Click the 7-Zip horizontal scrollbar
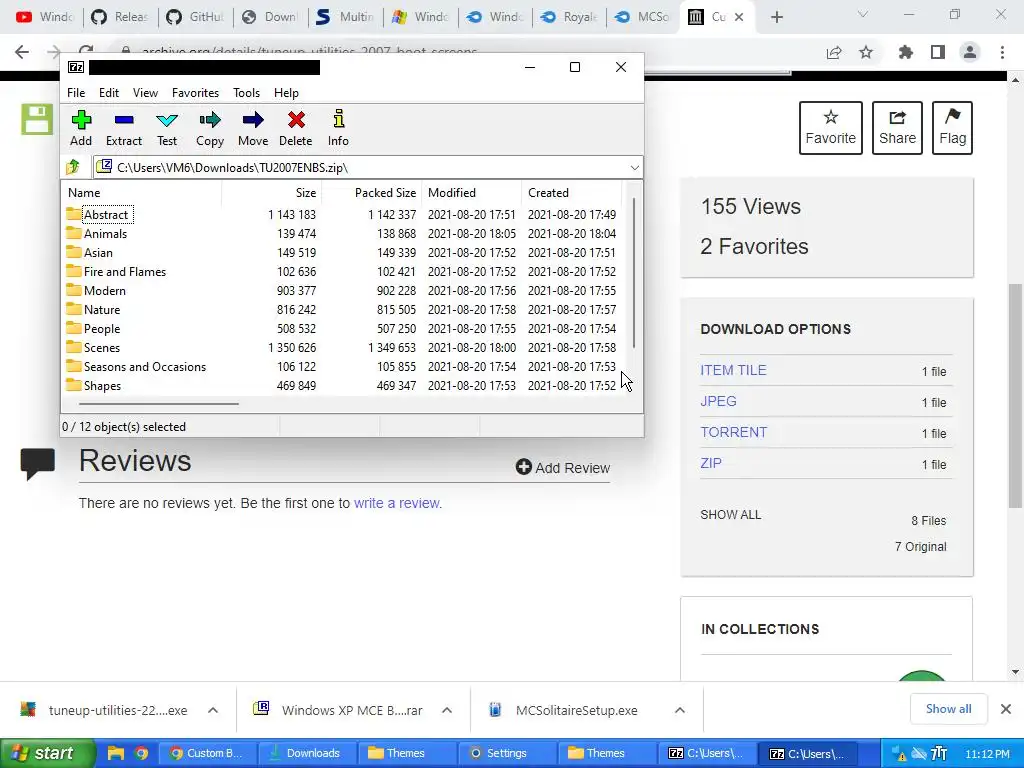The height and width of the screenshot is (768, 1024). [158, 404]
